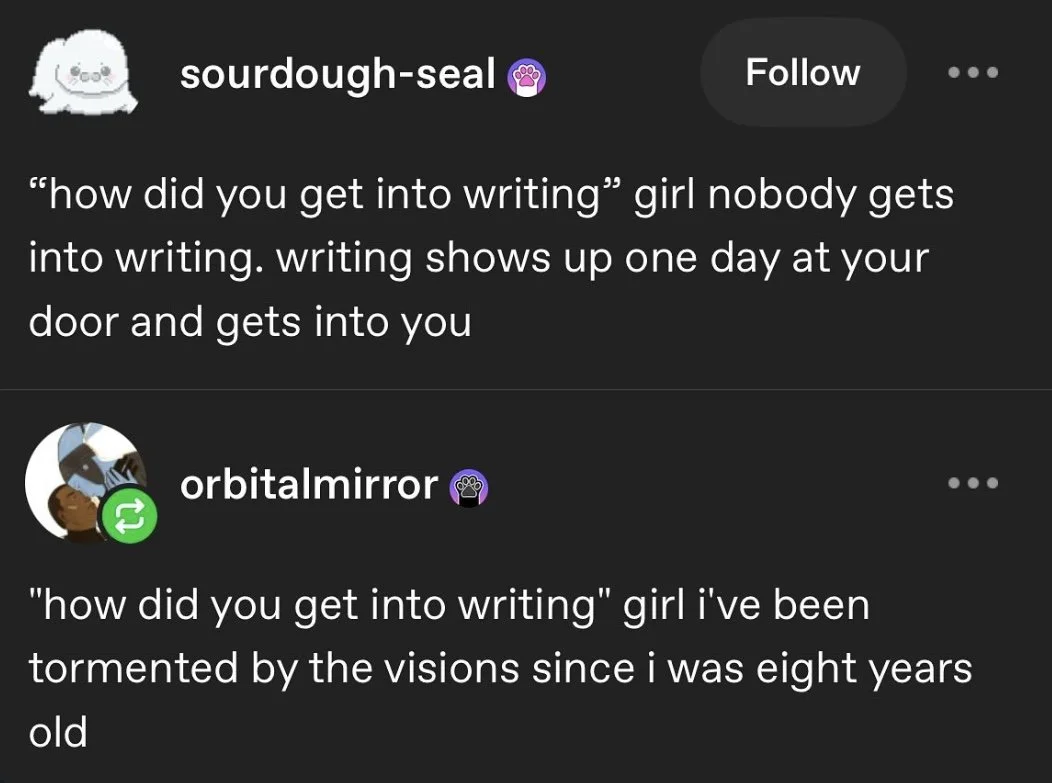Click the line "girl nobody gets" in first post
The image size is (1052, 783).
[794, 196]
